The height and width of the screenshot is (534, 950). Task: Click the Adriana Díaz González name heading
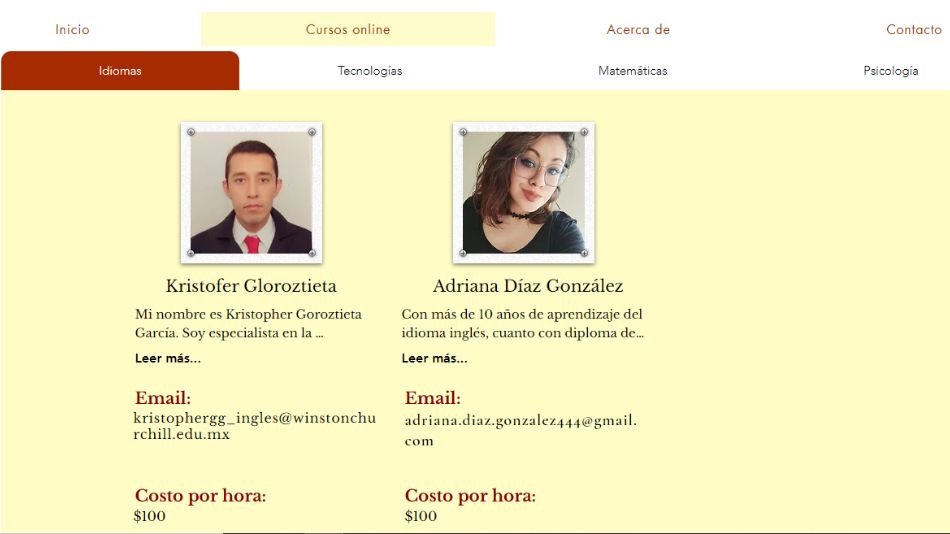tap(528, 285)
